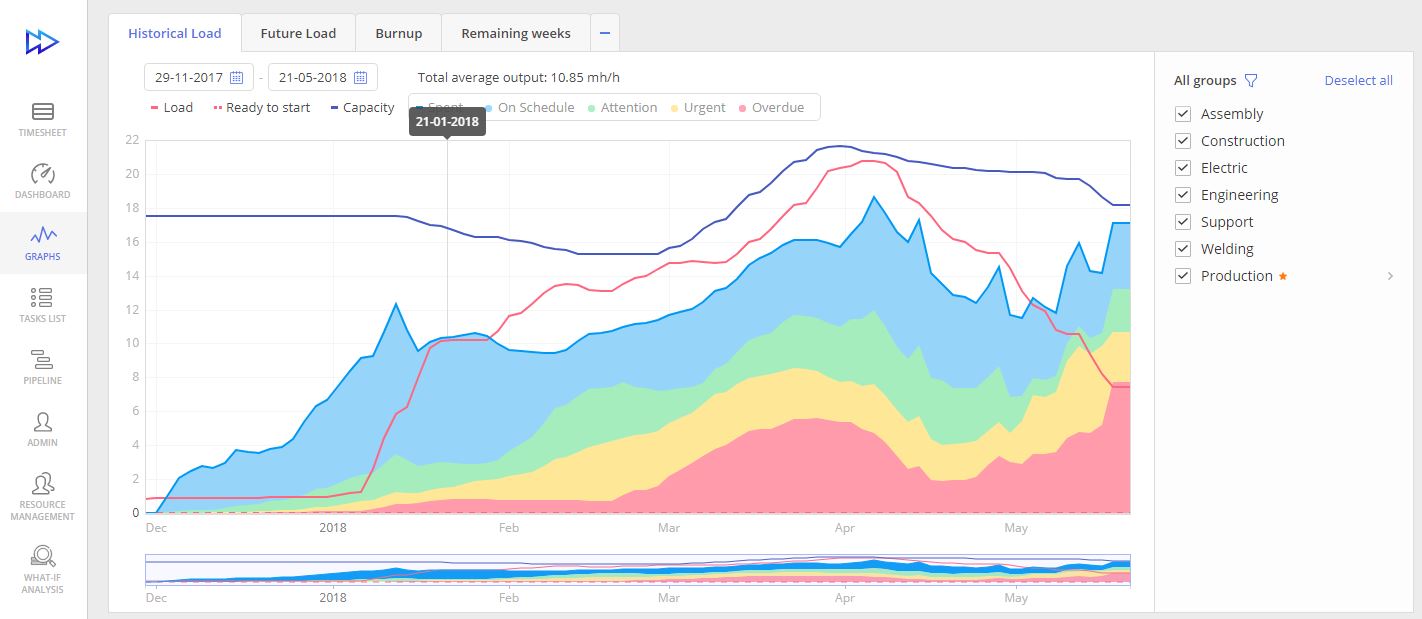Viewport: 1422px width, 619px height.
Task: Open the Pipeline view
Action: 42,367
